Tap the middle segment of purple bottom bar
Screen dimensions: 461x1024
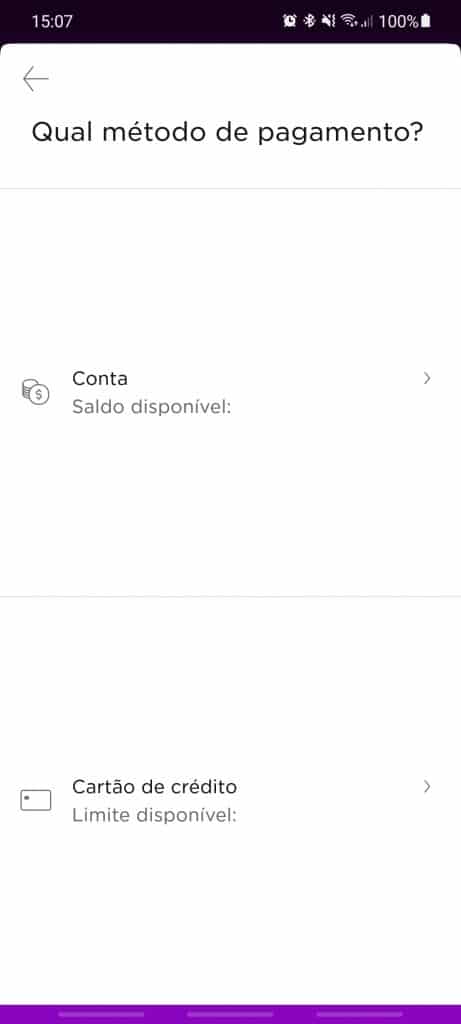pyautogui.click(x=230, y=1014)
